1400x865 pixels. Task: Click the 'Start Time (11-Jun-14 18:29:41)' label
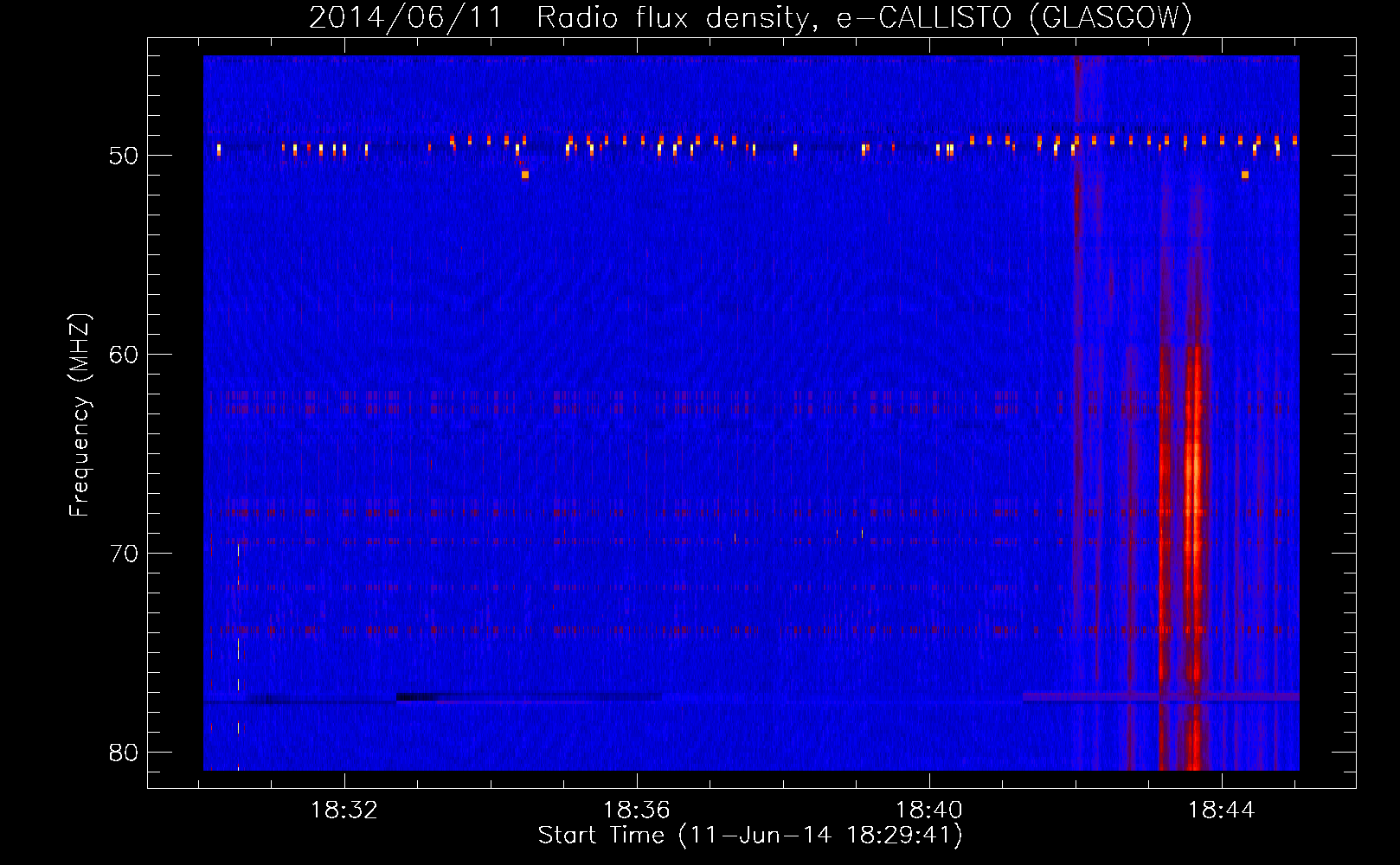click(750, 836)
